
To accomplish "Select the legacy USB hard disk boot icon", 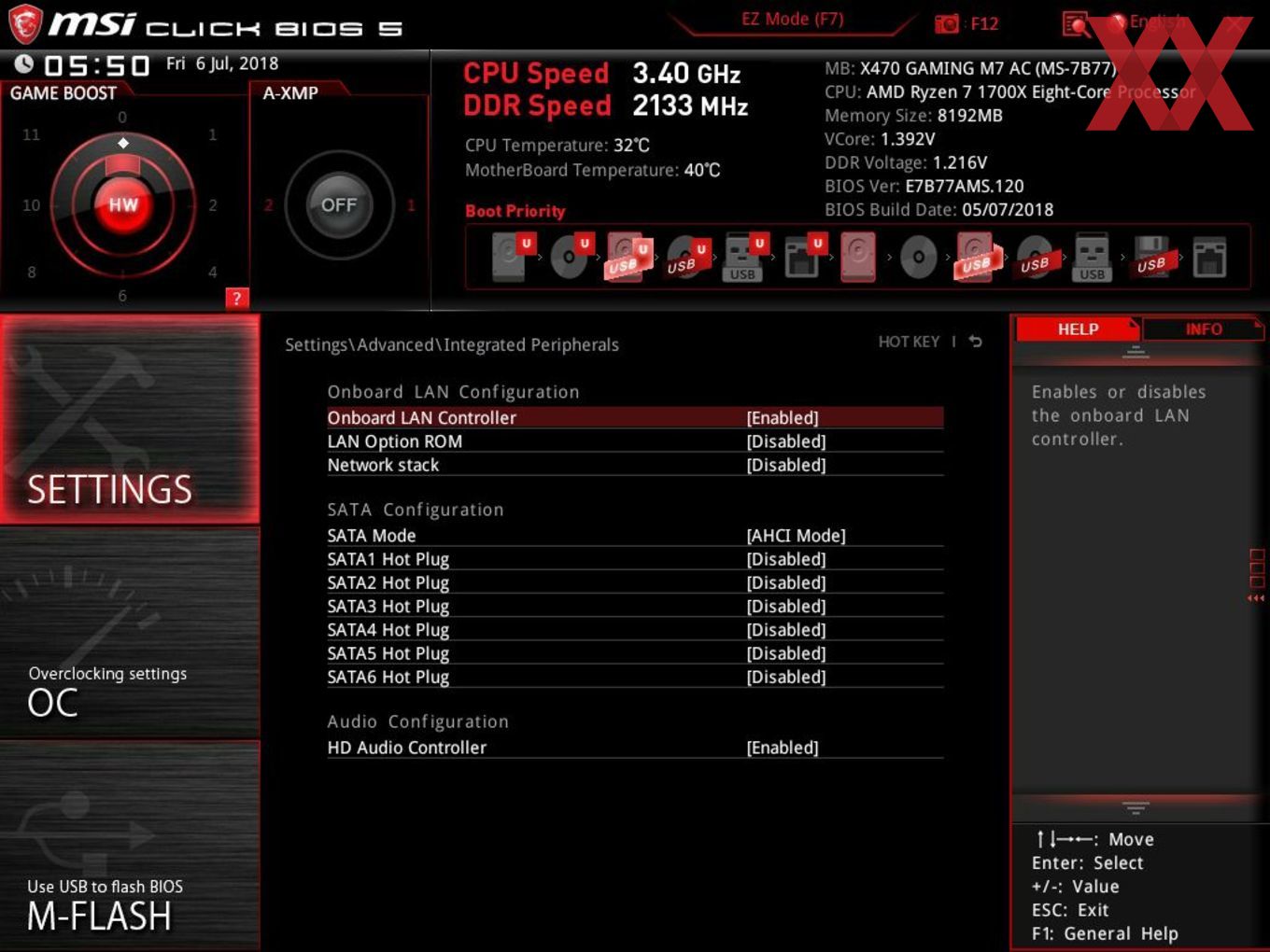I will tap(977, 258).
